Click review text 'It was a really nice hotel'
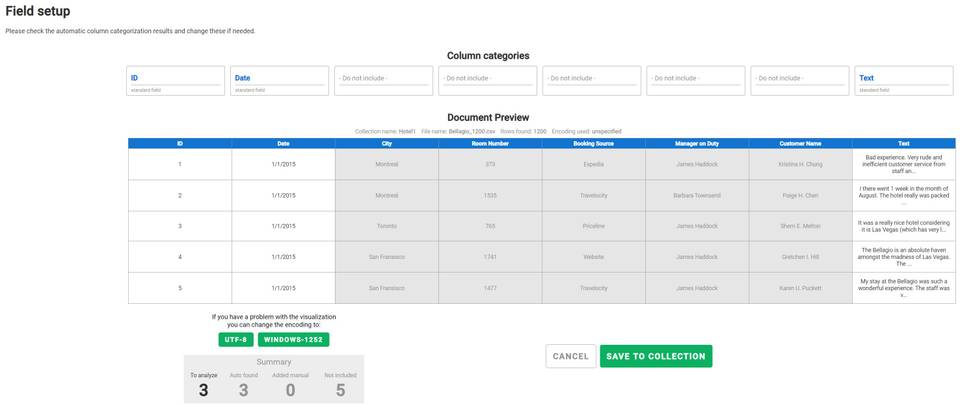 click(x=904, y=226)
